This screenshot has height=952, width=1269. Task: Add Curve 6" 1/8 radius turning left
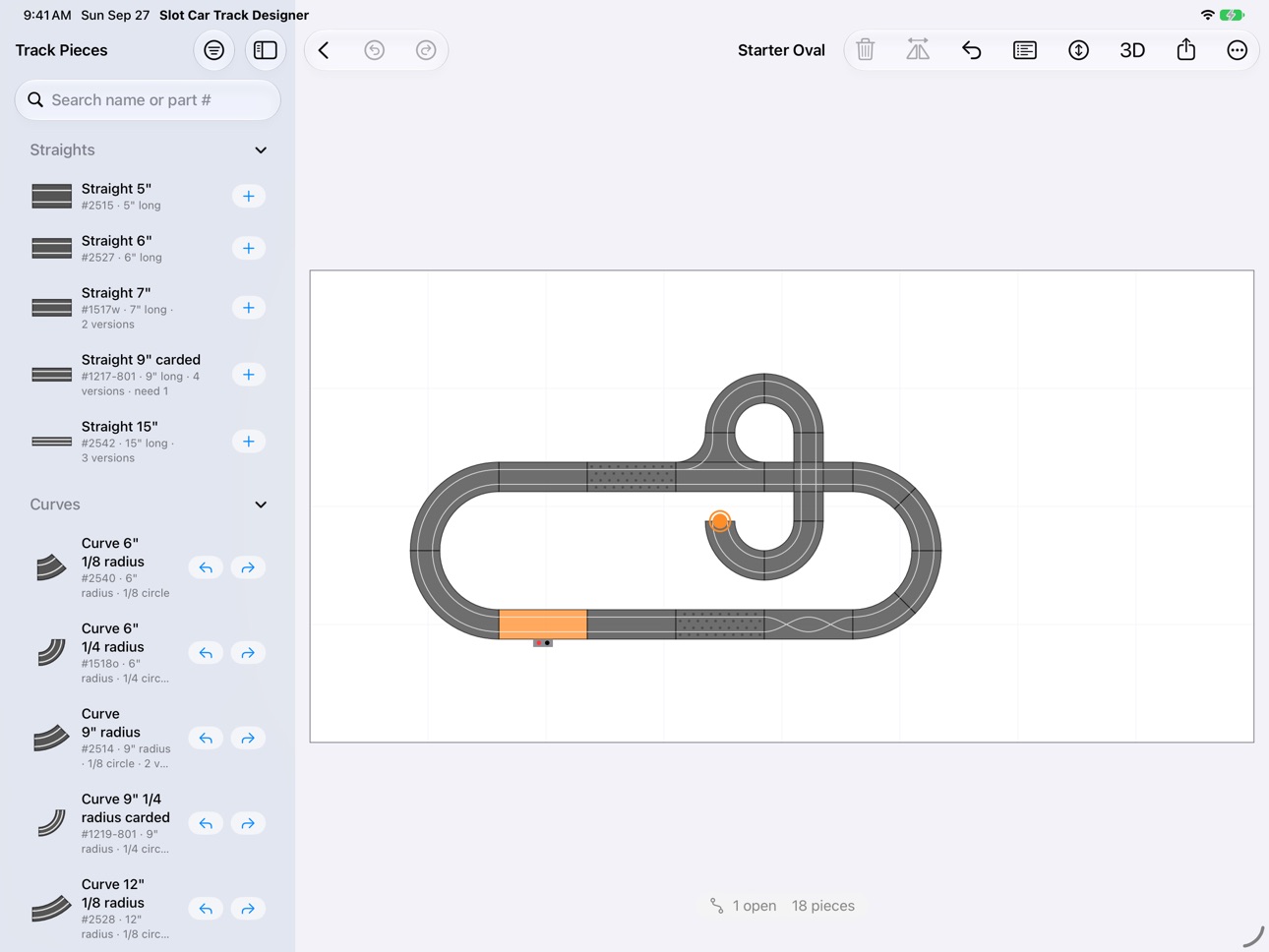(206, 567)
